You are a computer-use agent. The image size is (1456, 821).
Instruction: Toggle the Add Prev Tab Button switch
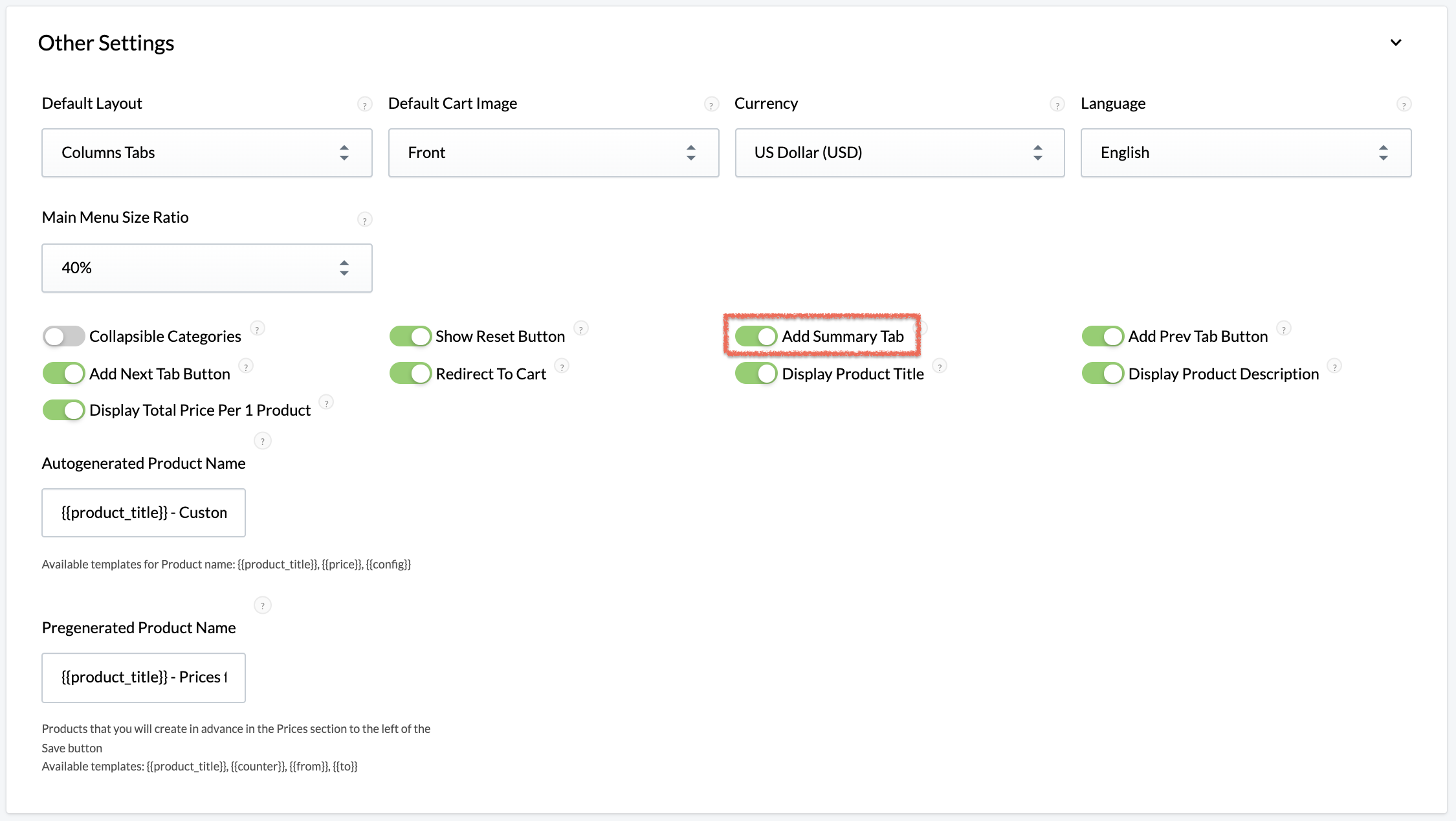tap(1103, 337)
